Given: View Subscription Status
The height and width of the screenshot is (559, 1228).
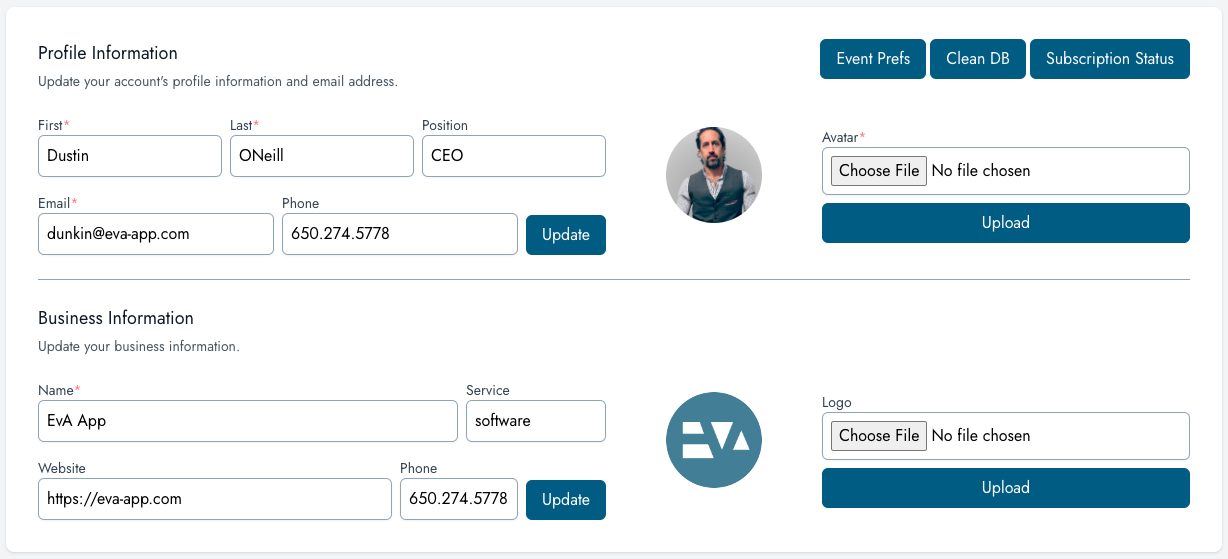Looking at the screenshot, I should (x=1109, y=59).
